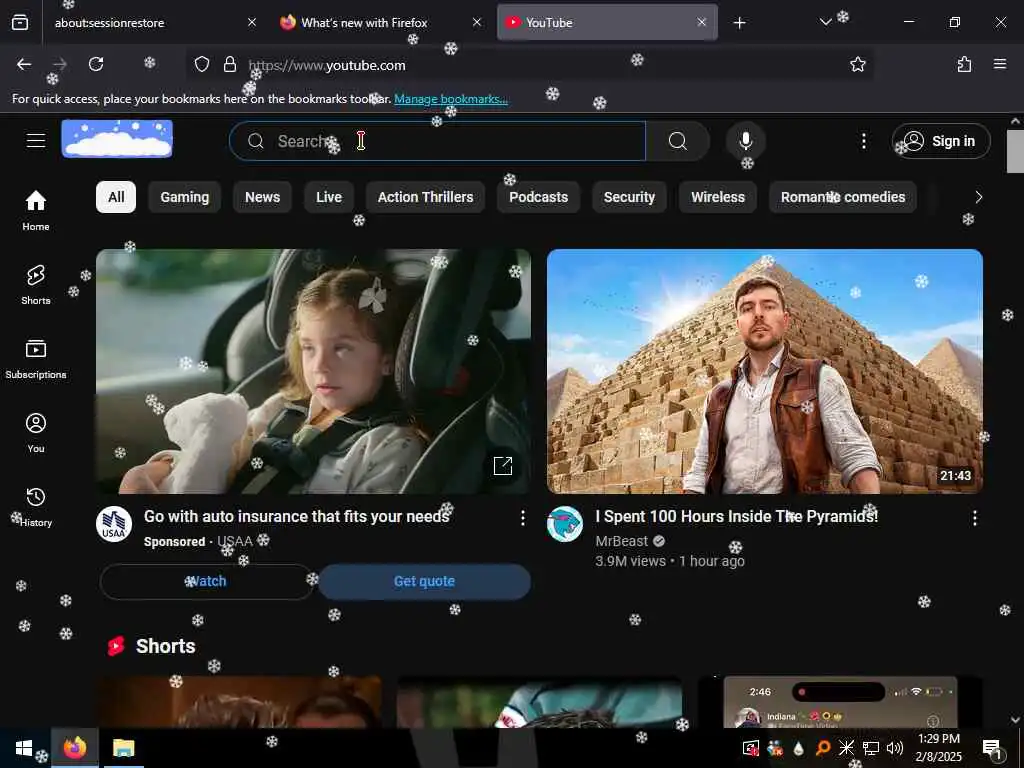Click the Firefox taskbar icon
Viewport: 1024px width, 768px height.
coord(74,748)
